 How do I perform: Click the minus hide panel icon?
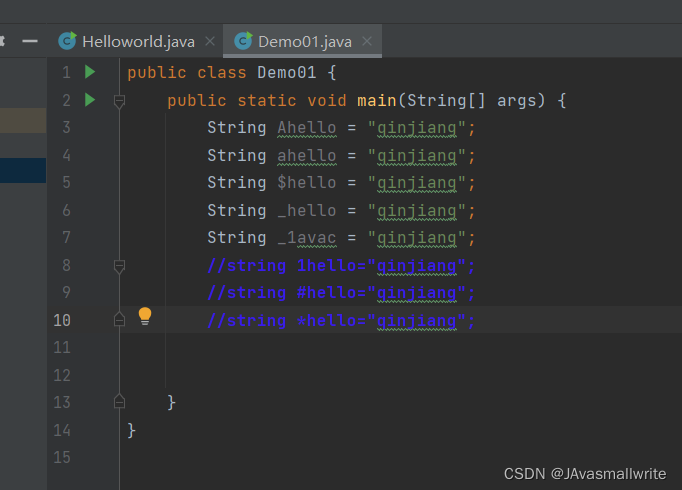coord(30,41)
